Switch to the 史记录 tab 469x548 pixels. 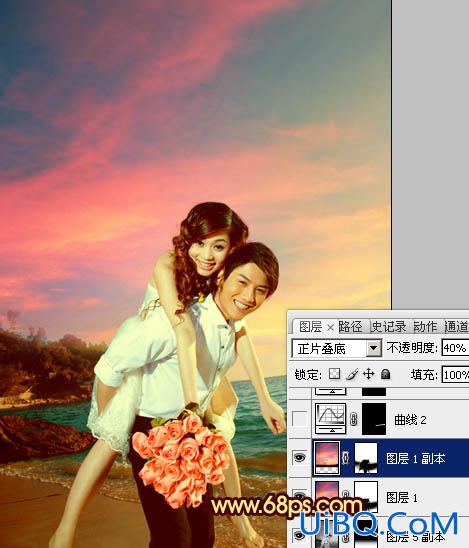coord(389,327)
